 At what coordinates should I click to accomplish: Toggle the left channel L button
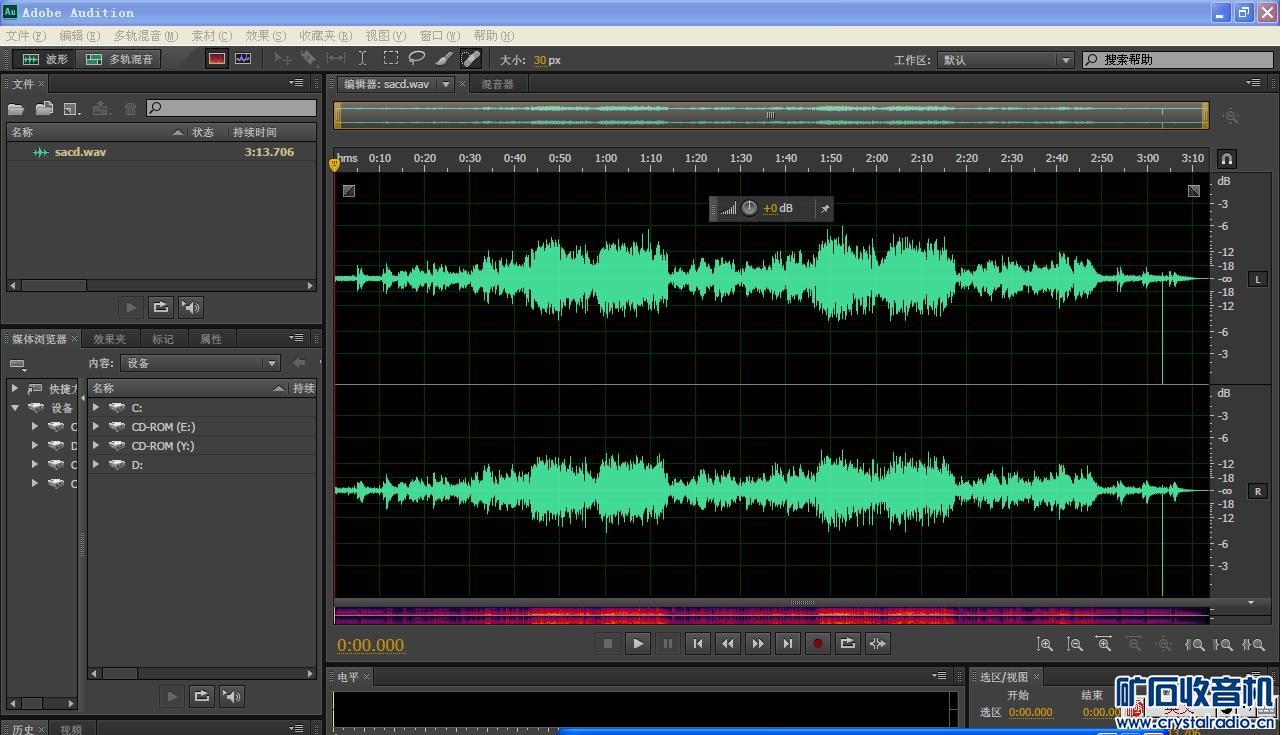point(1258,279)
